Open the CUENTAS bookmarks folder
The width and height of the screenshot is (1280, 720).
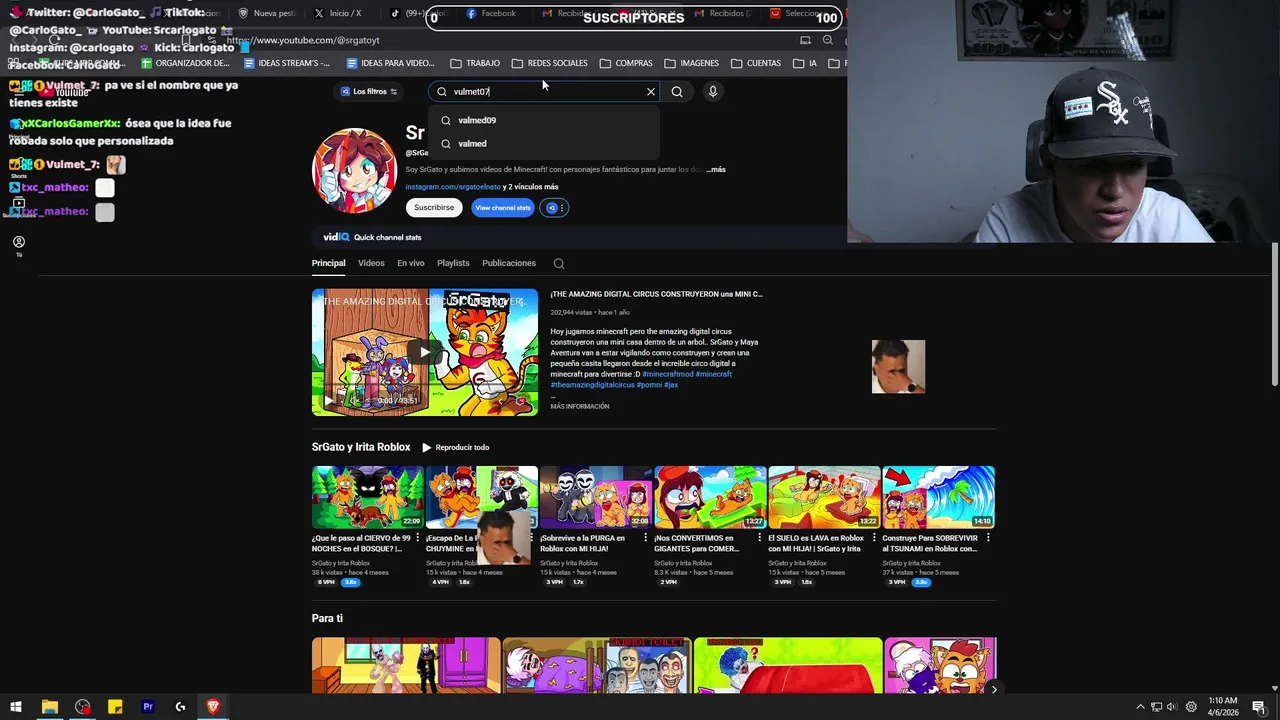click(x=756, y=63)
